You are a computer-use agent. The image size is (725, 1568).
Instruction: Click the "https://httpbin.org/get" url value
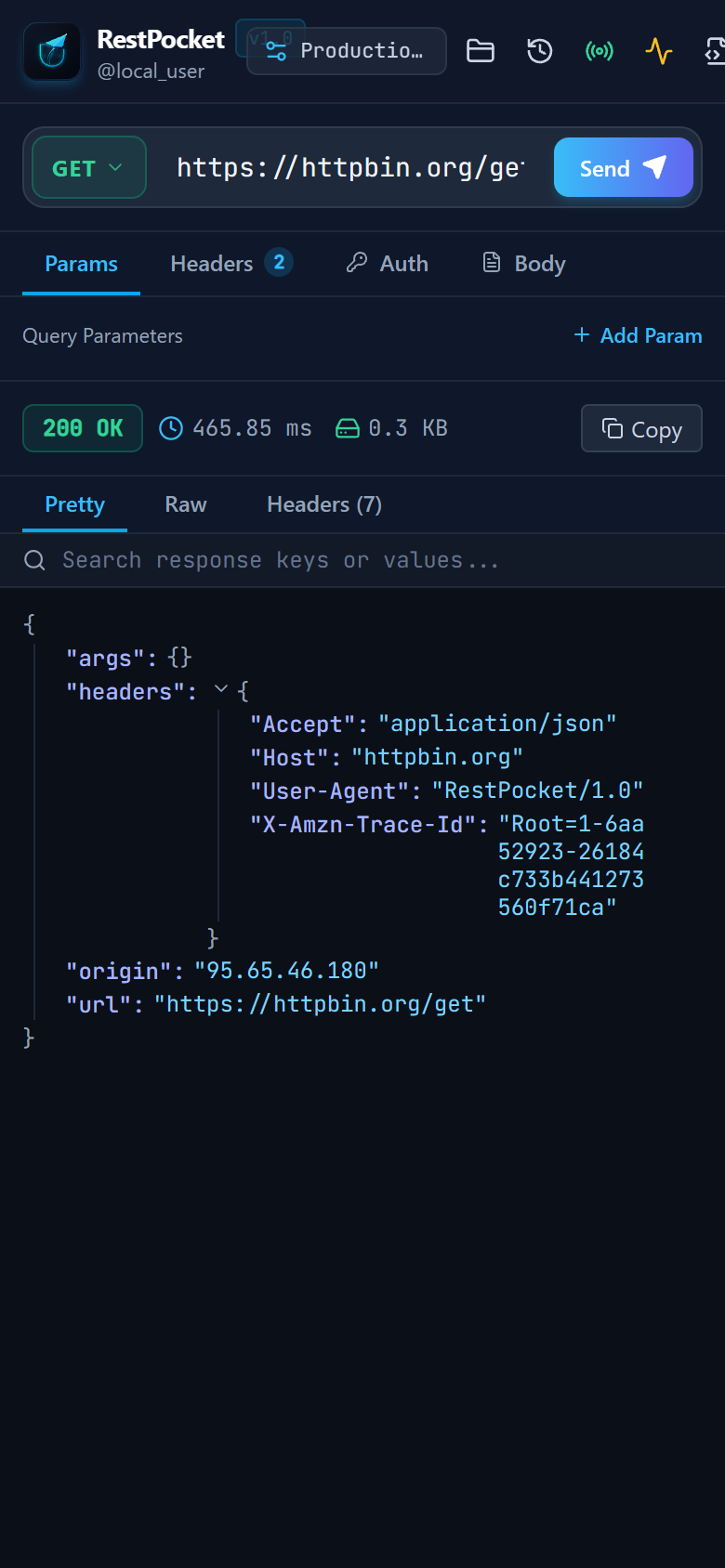pyautogui.click(x=320, y=1004)
